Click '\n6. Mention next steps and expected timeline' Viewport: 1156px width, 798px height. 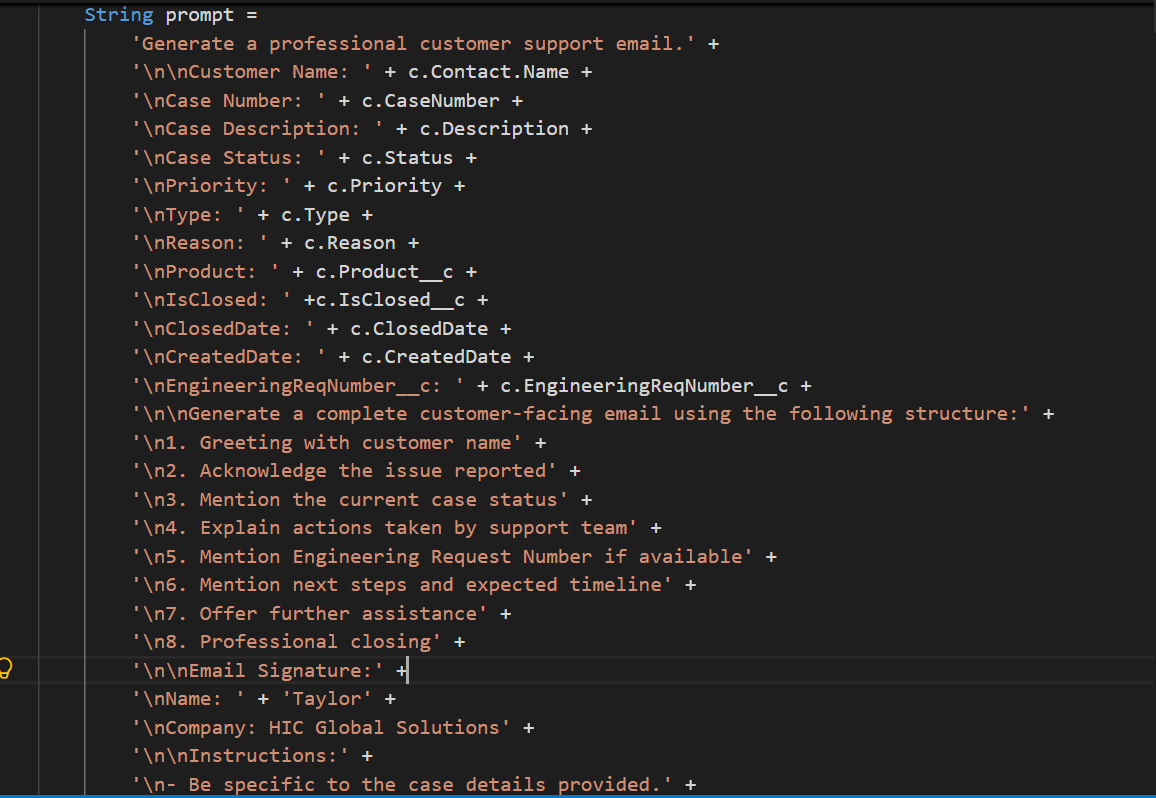coord(402,585)
